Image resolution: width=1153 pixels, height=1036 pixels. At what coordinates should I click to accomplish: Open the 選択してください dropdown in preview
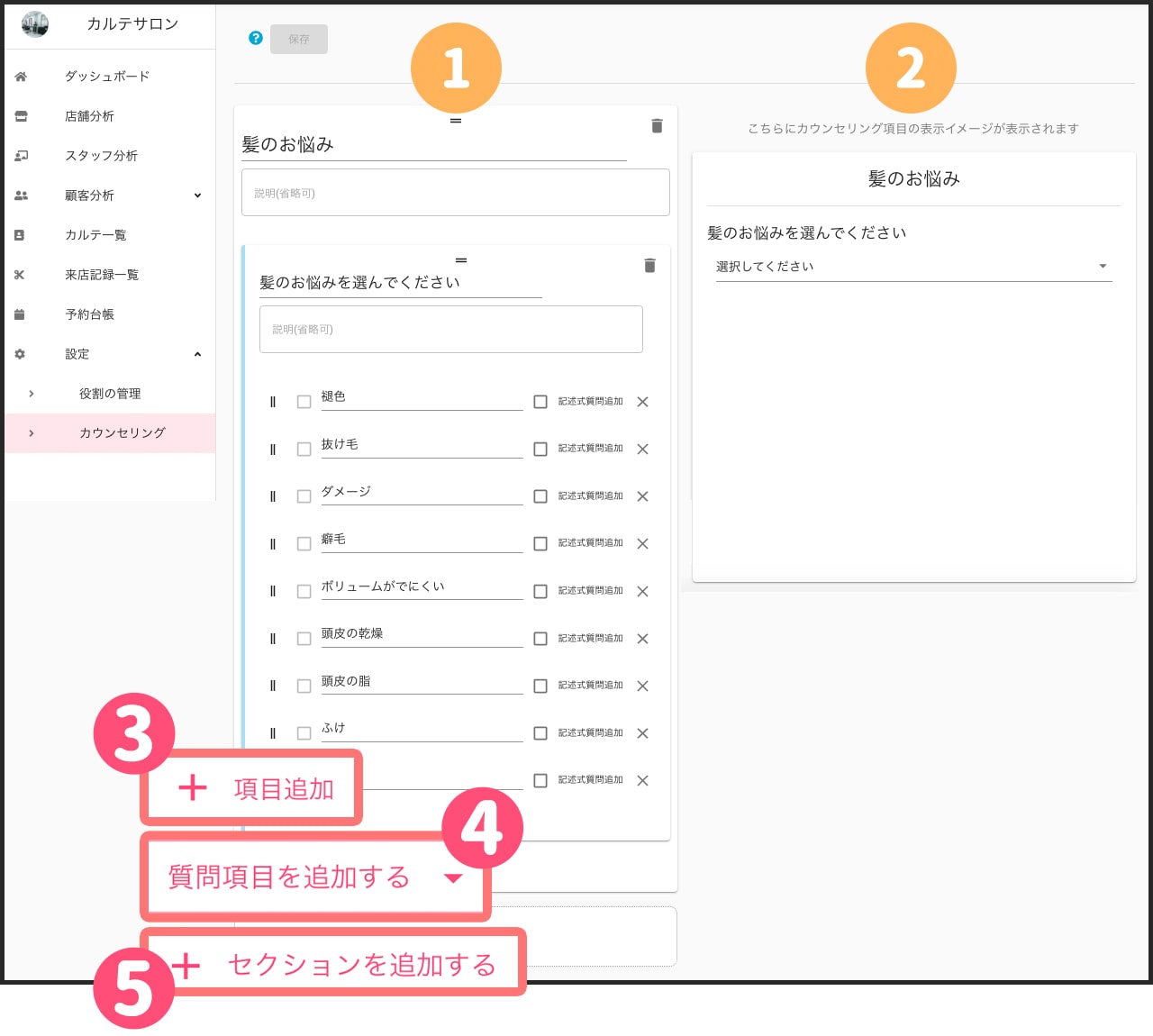coord(913,267)
